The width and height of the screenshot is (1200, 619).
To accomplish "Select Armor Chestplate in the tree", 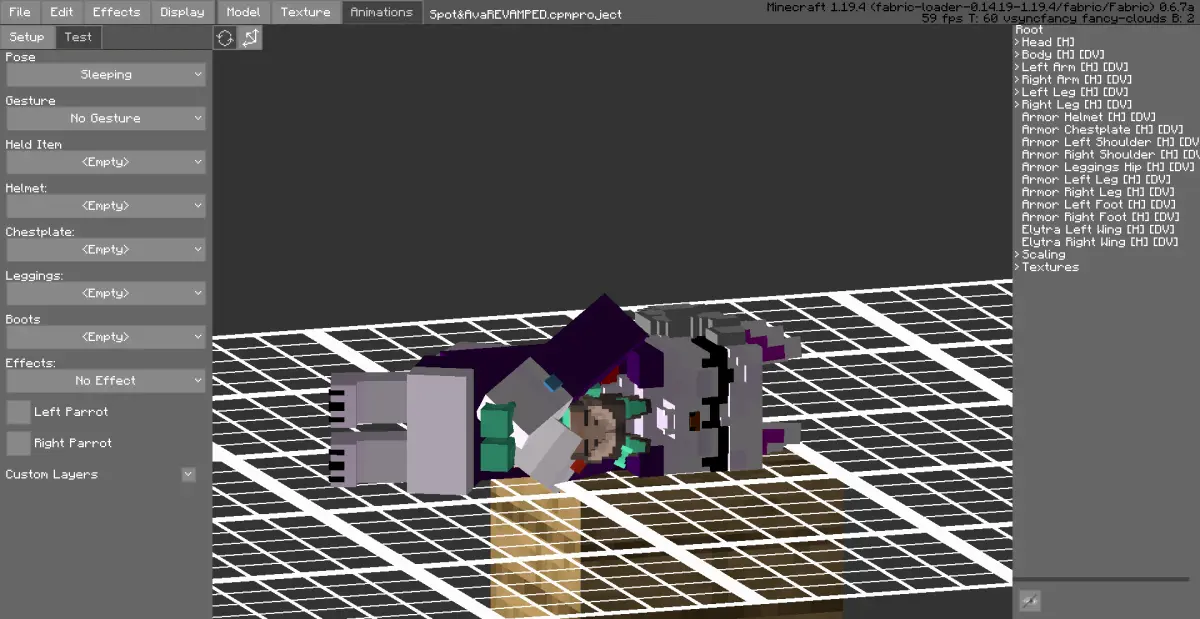I will click(1102, 130).
